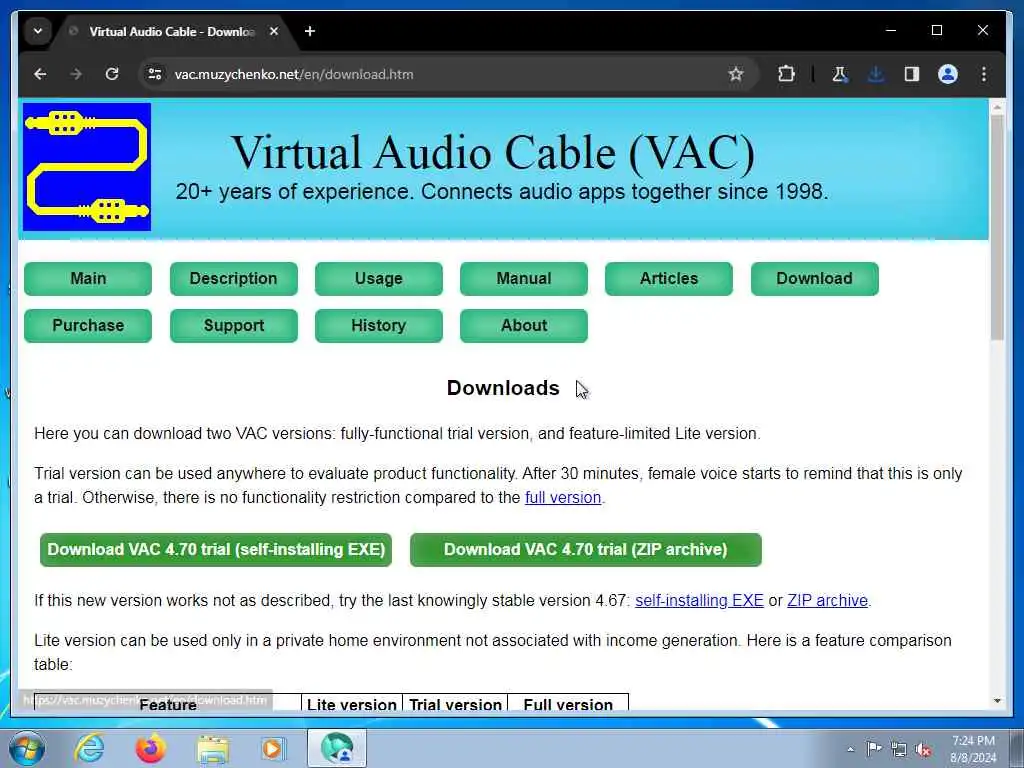Launch Internet Explorer from taskbar
The height and width of the screenshot is (768, 1024).
point(89,748)
